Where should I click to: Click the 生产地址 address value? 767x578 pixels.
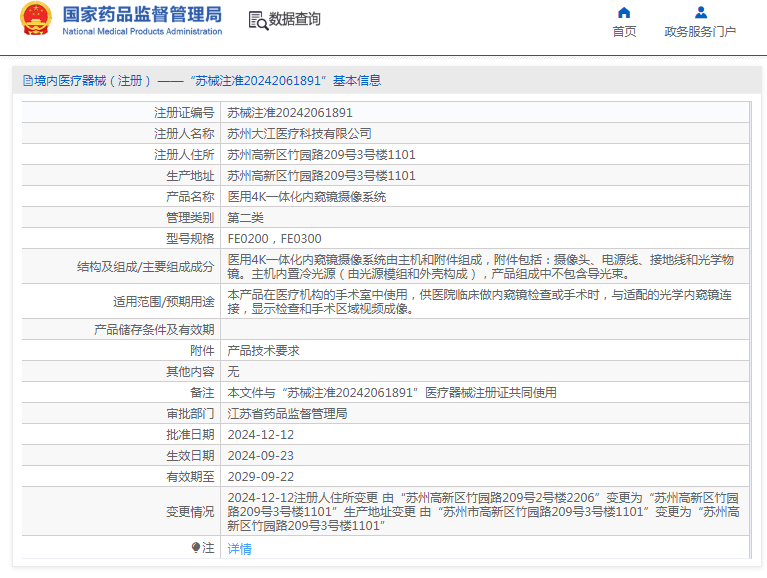click(x=321, y=176)
